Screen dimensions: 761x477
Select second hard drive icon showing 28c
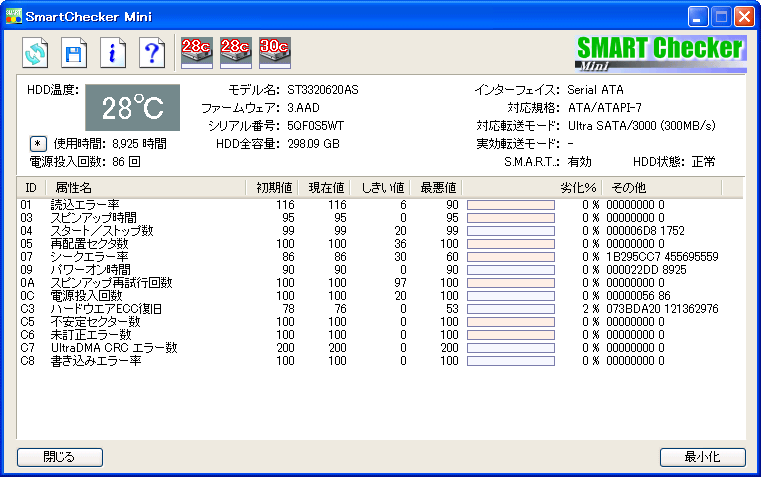pyautogui.click(x=235, y=52)
